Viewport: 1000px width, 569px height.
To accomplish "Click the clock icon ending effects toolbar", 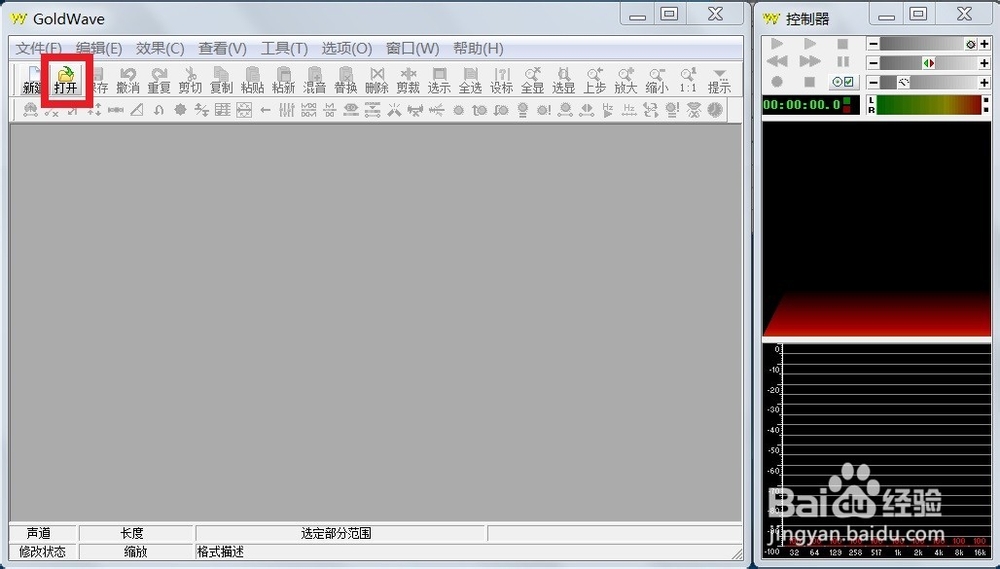I will 716,110.
